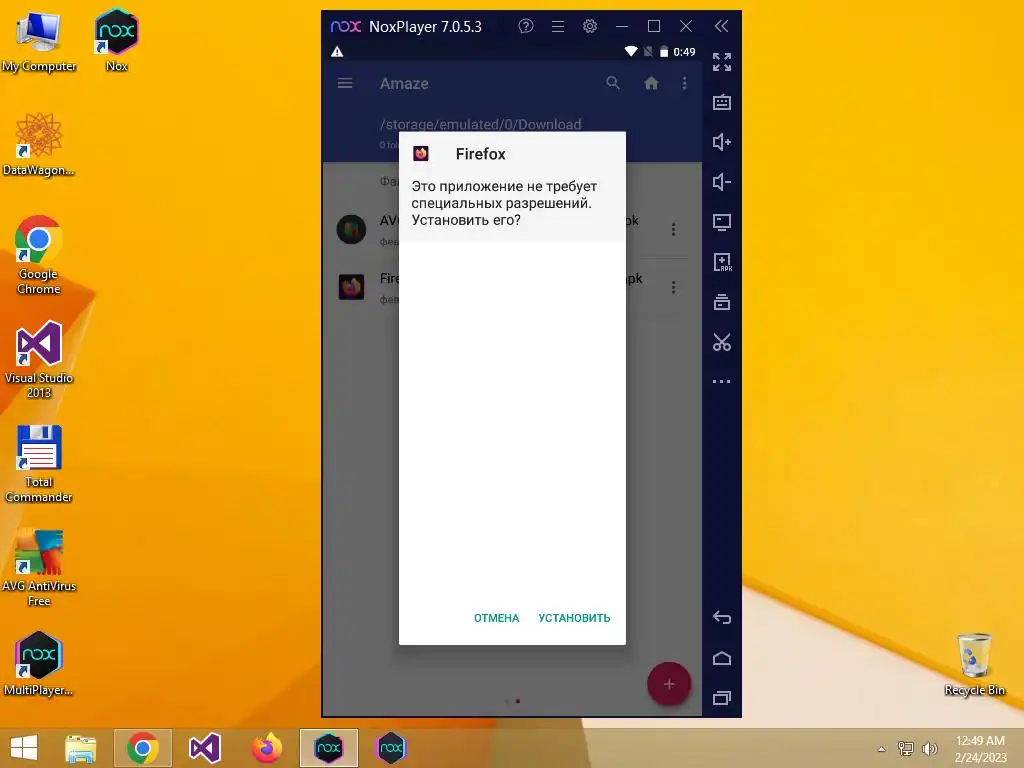Click recent apps button in Nox sidebar

coord(722,698)
